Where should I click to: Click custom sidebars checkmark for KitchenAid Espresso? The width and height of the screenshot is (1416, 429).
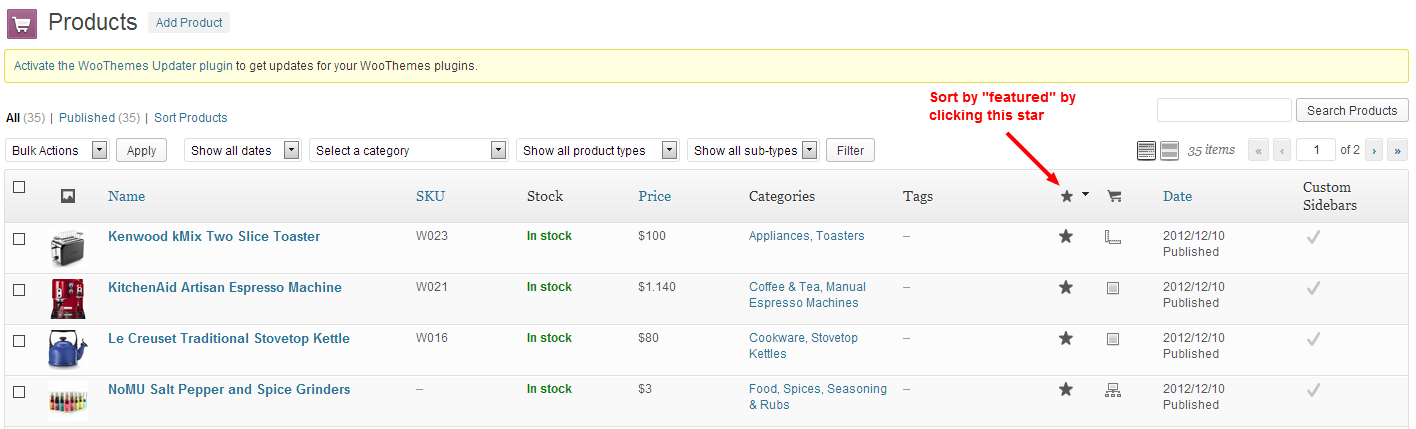[1314, 288]
